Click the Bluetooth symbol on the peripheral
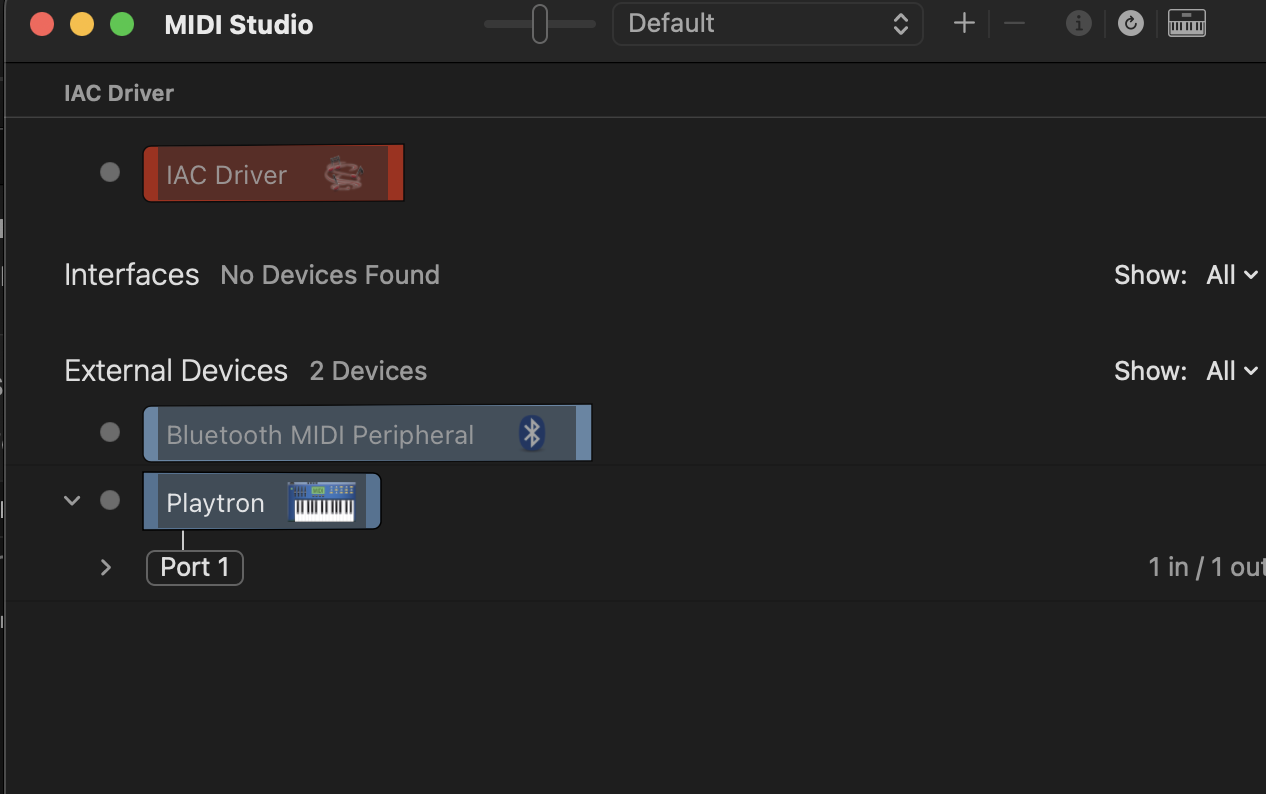 pyautogui.click(x=532, y=433)
